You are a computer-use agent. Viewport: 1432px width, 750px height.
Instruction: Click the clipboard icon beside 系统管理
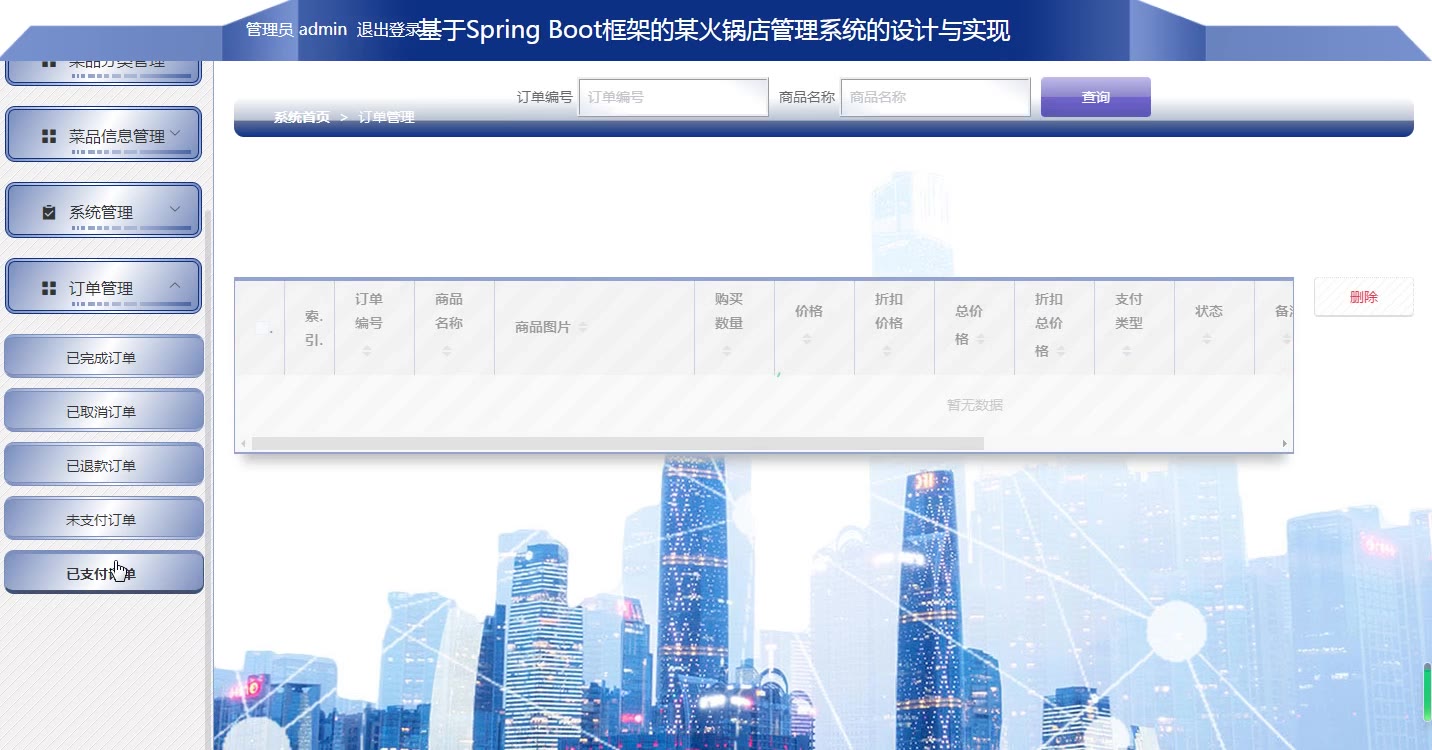pos(48,212)
